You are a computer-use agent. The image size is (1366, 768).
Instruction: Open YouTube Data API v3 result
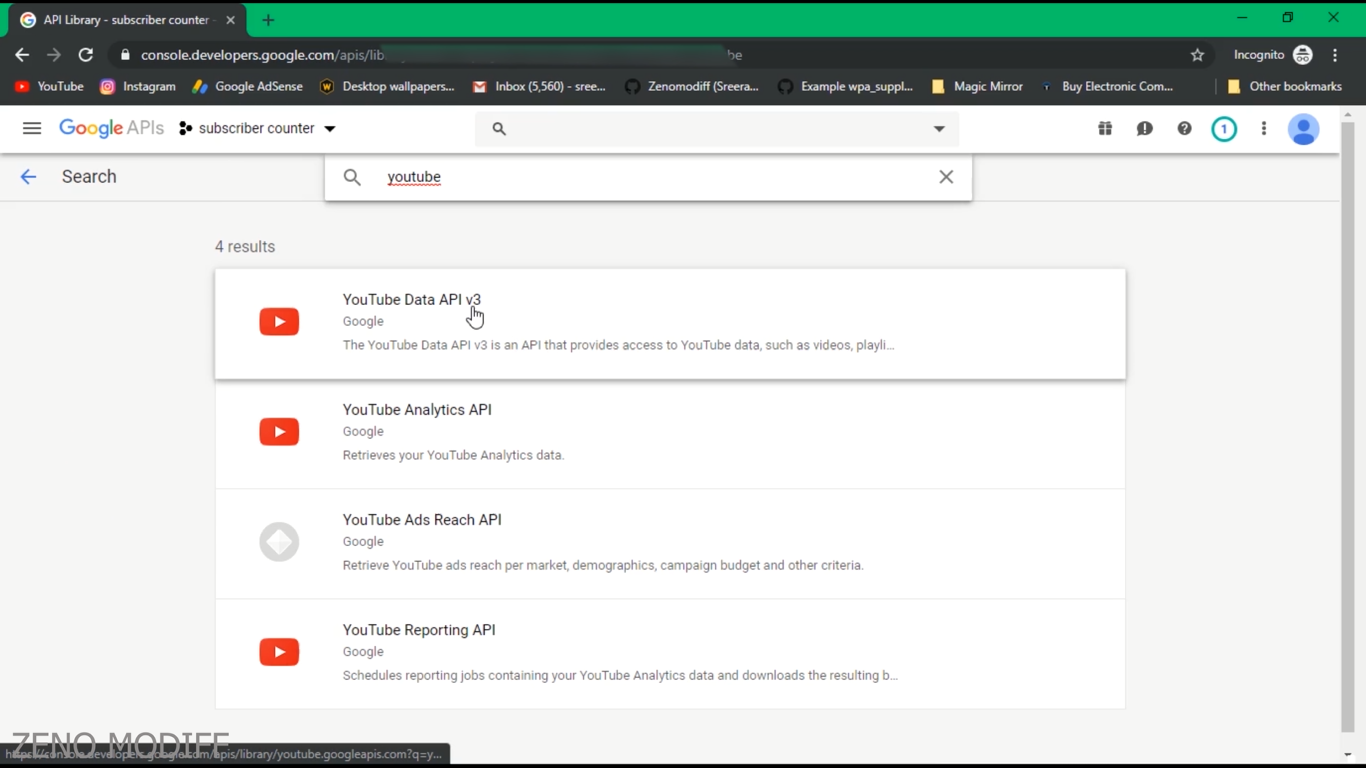coord(670,323)
